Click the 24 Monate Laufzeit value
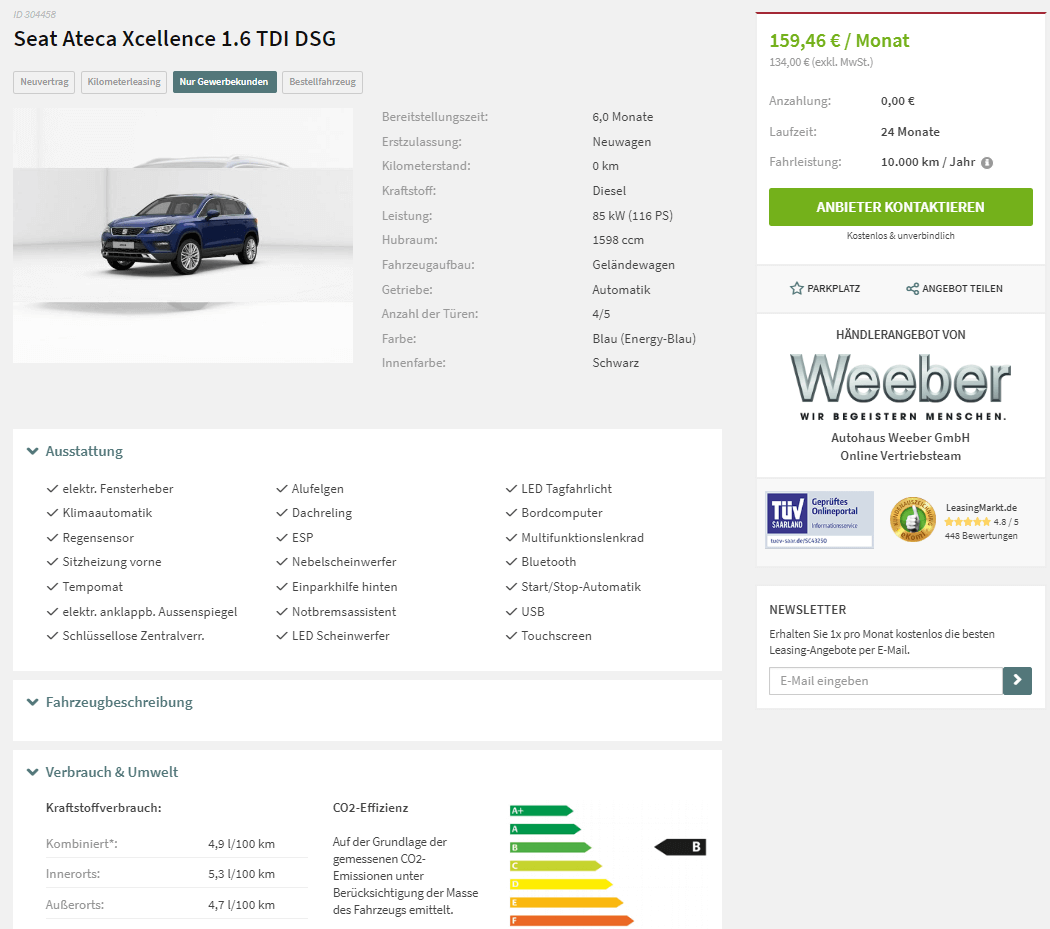The height and width of the screenshot is (929, 1050). (910, 132)
